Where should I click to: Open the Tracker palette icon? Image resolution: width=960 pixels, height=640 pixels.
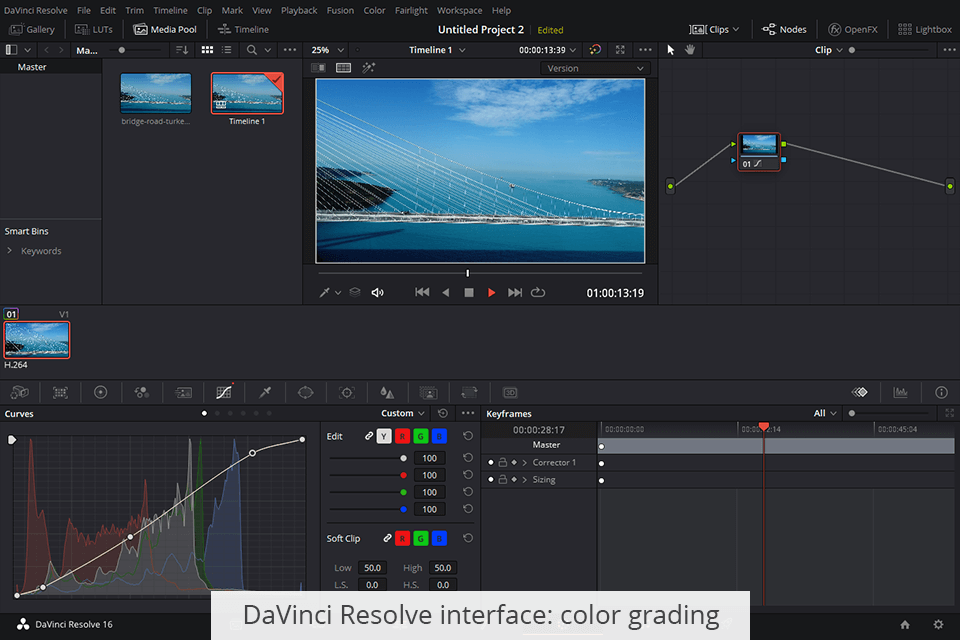tap(347, 393)
